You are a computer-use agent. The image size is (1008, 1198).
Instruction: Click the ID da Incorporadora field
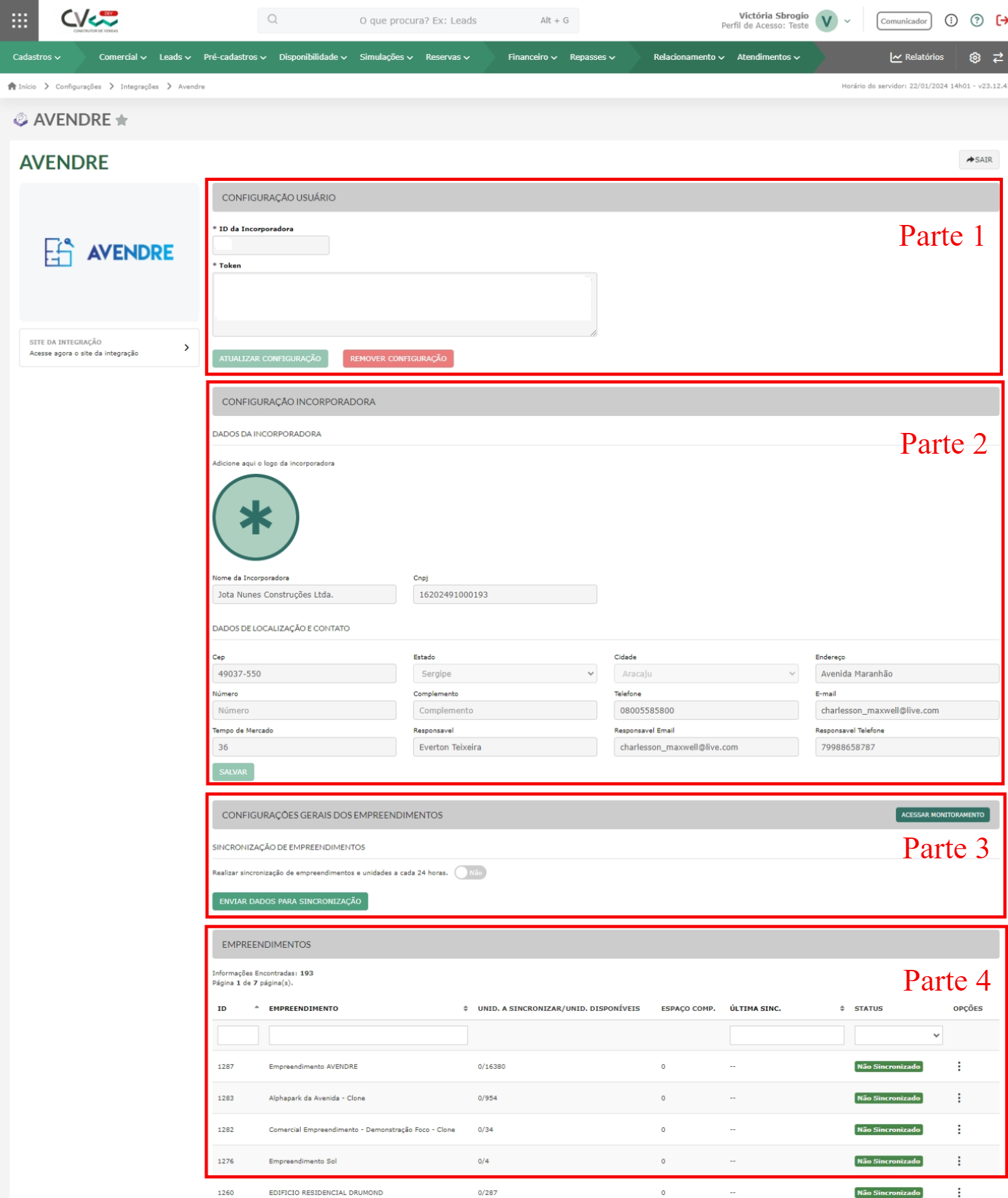(271, 245)
